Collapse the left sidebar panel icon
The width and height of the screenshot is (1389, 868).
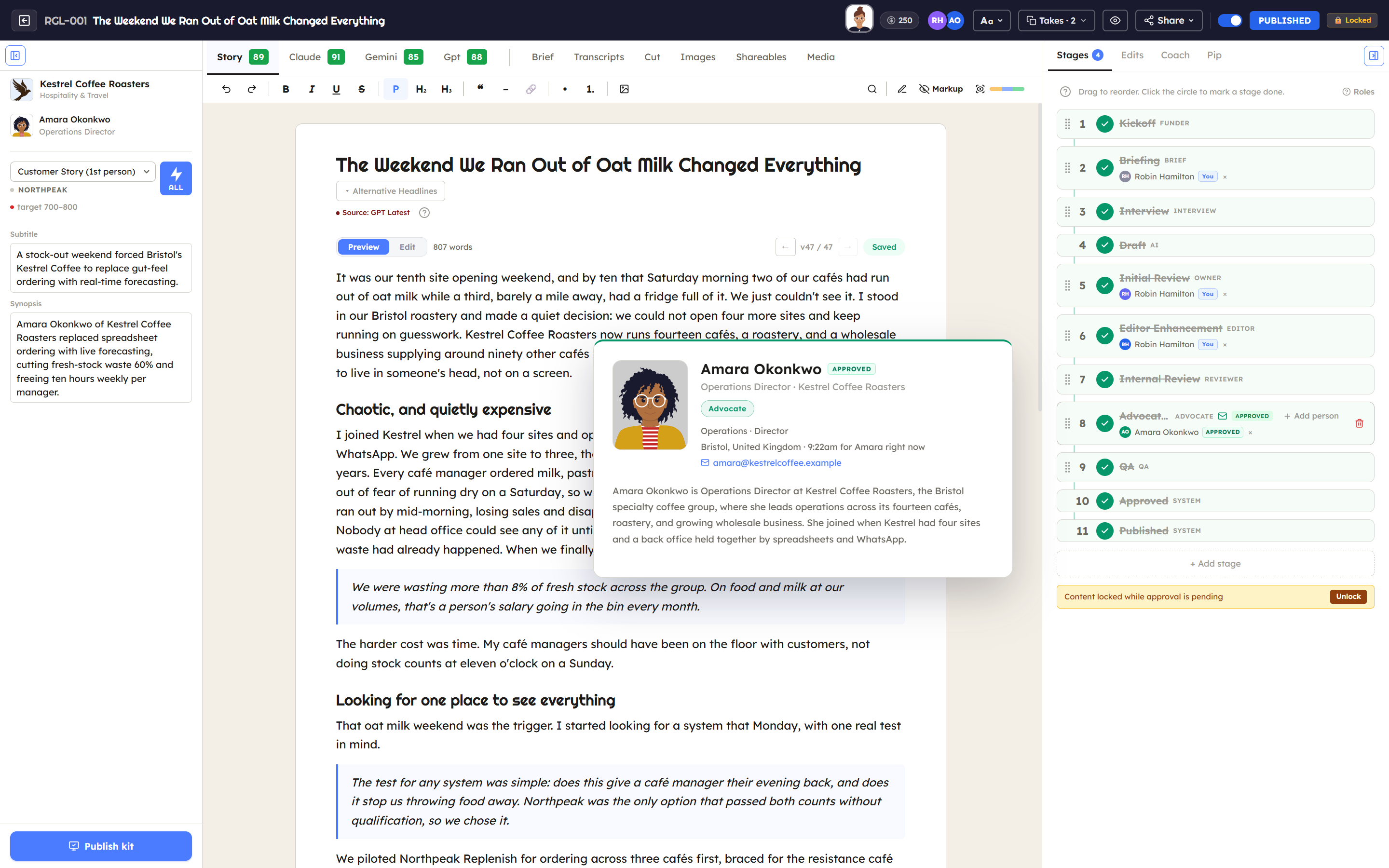15,55
